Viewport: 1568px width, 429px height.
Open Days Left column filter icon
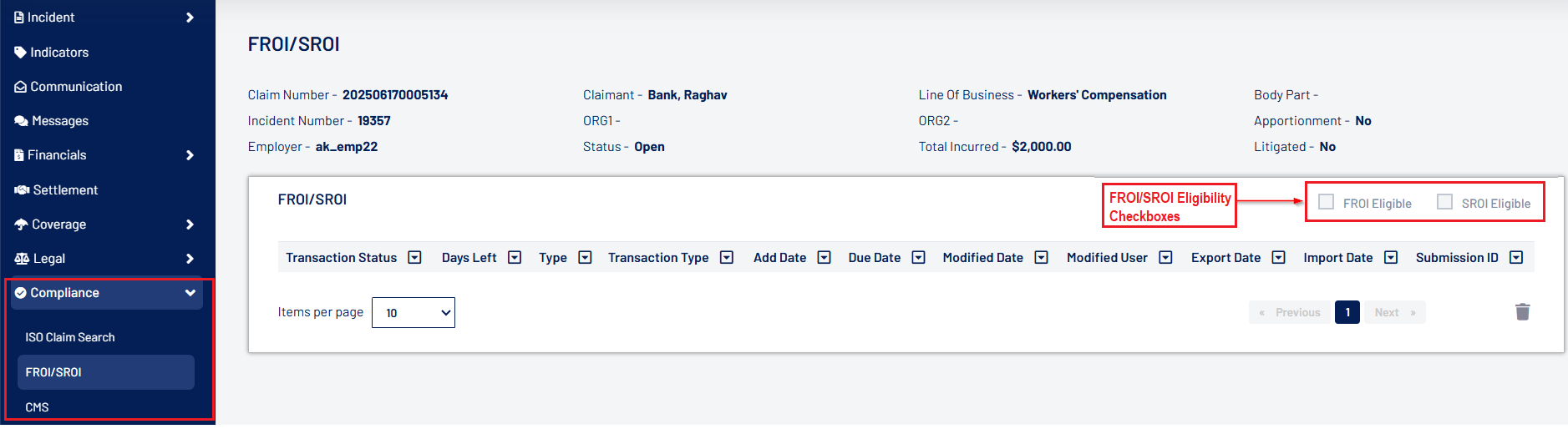515,257
